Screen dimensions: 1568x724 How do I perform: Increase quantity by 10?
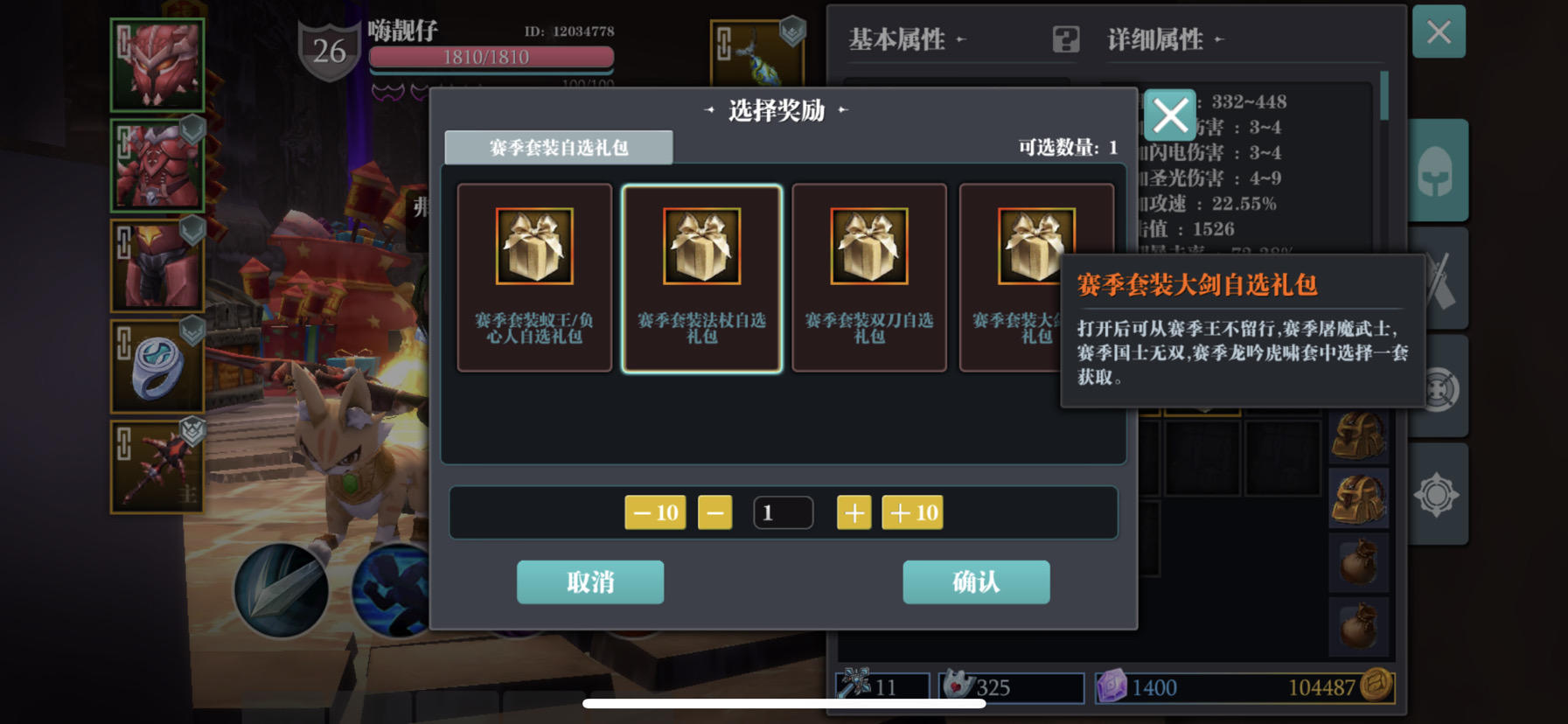[x=912, y=512]
